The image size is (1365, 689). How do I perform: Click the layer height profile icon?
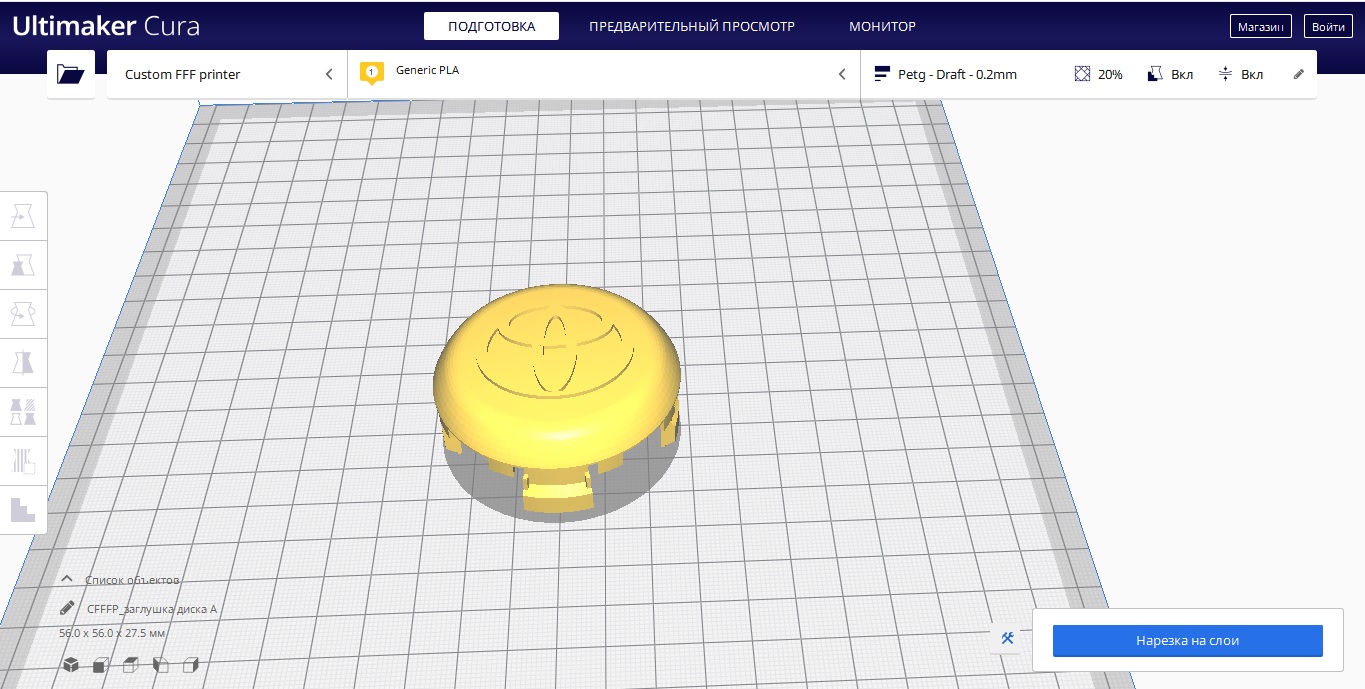(x=882, y=74)
